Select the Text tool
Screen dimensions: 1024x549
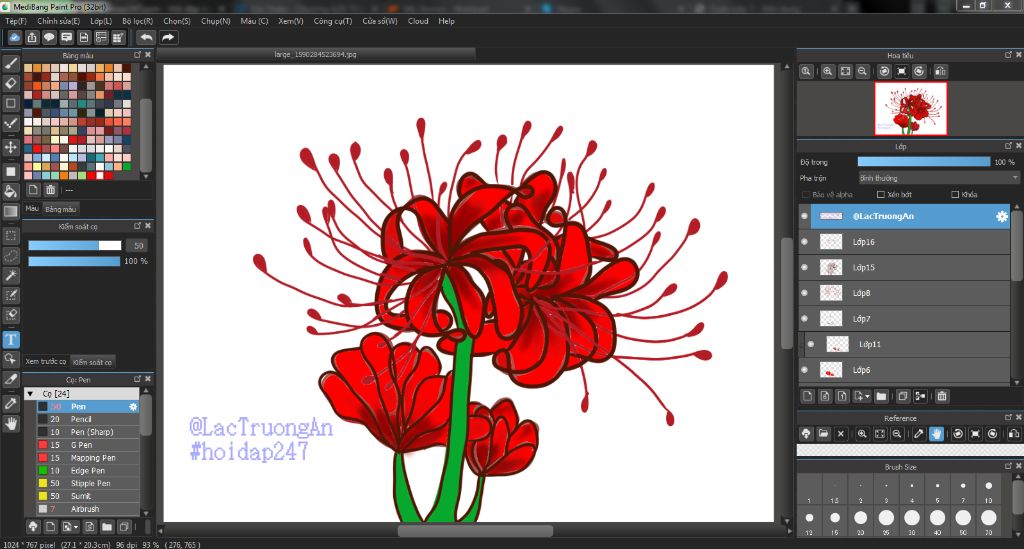pos(10,339)
